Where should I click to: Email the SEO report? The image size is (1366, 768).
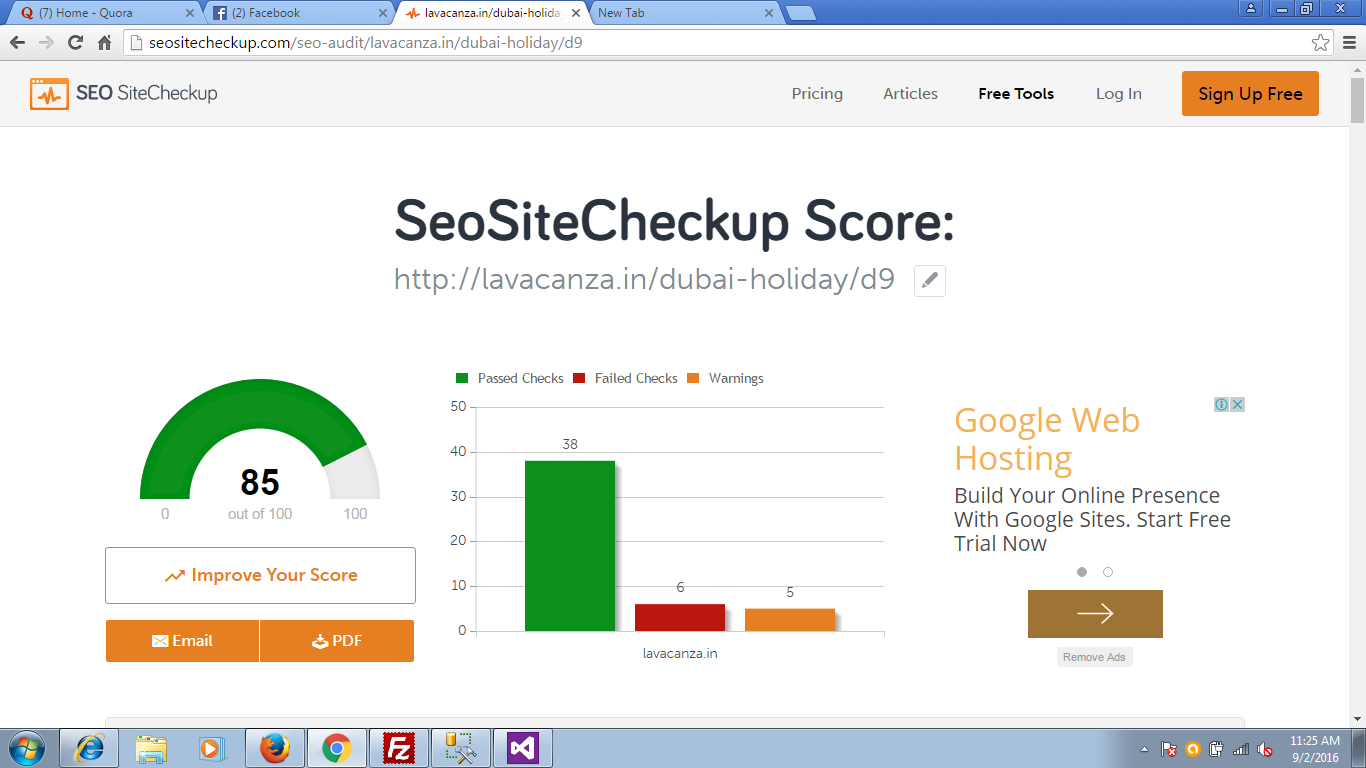(182, 641)
